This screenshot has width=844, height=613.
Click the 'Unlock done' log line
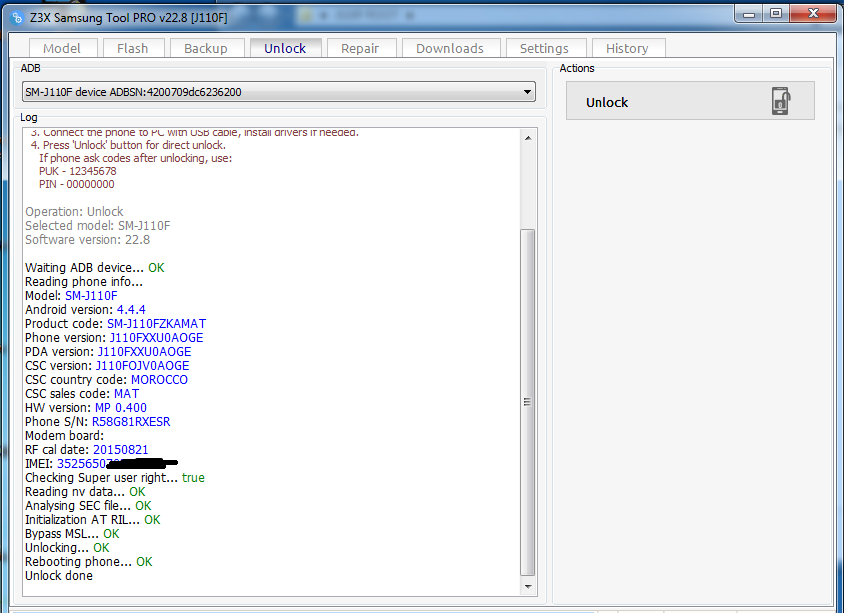[59, 575]
